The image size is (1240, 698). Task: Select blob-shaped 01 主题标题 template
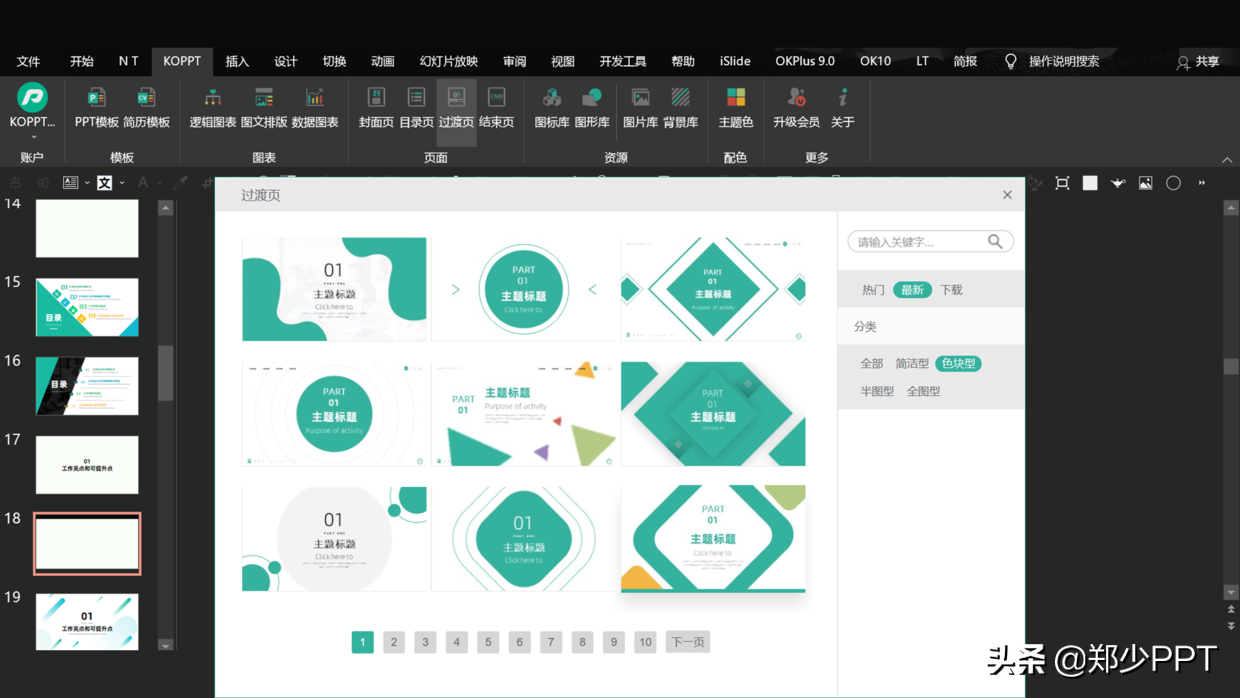pyautogui.click(x=334, y=289)
